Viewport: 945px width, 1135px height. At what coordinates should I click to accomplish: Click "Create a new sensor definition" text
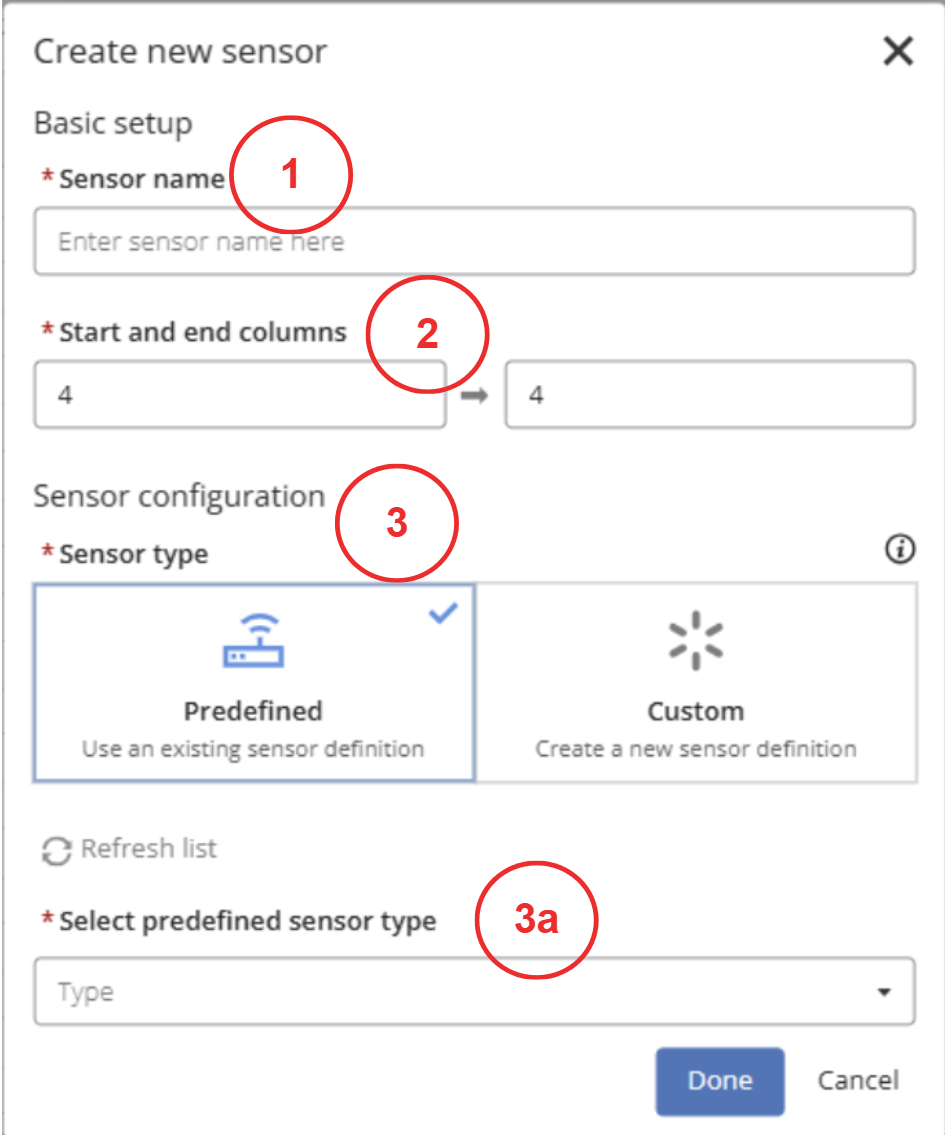696,749
